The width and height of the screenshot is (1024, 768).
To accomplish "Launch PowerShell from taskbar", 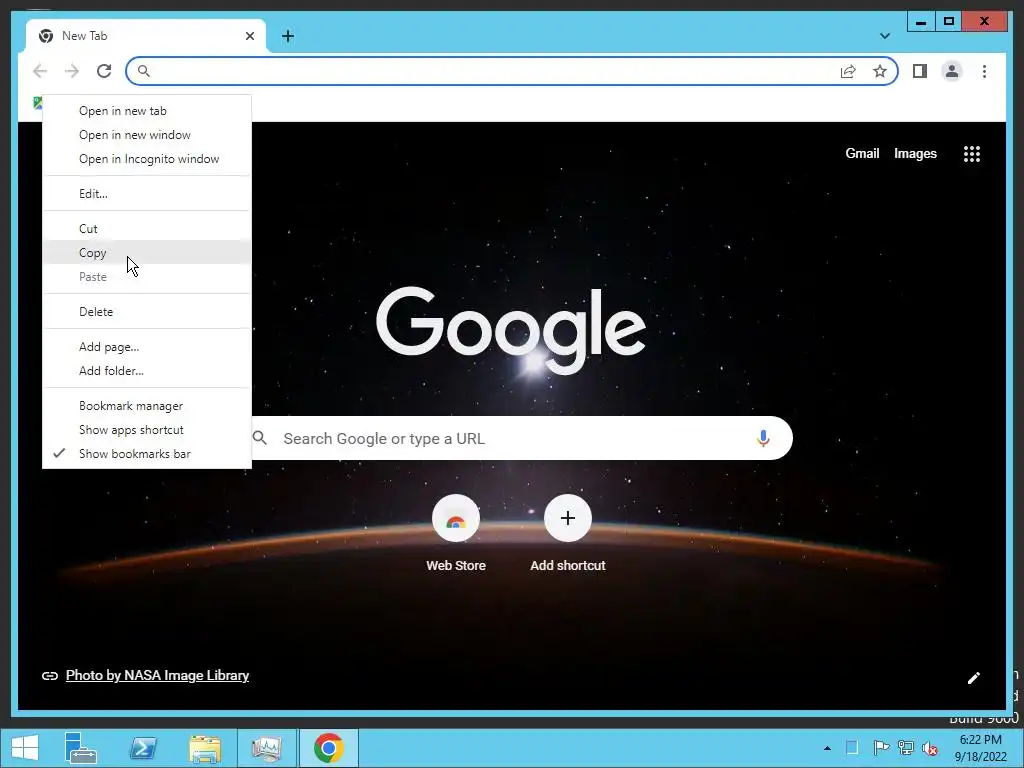I will (x=143, y=748).
